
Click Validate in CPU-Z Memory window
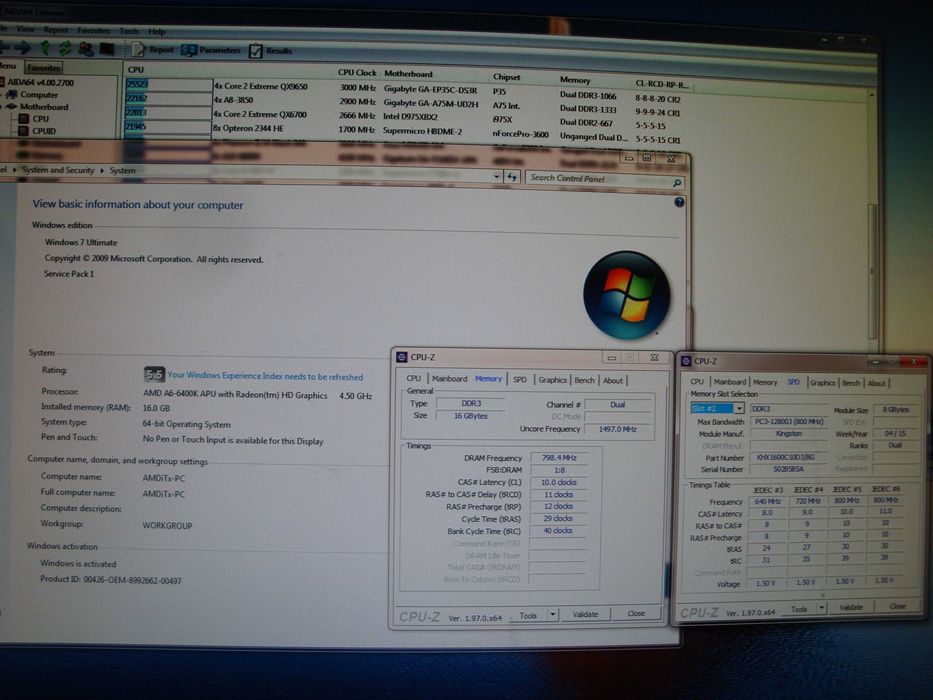point(585,614)
